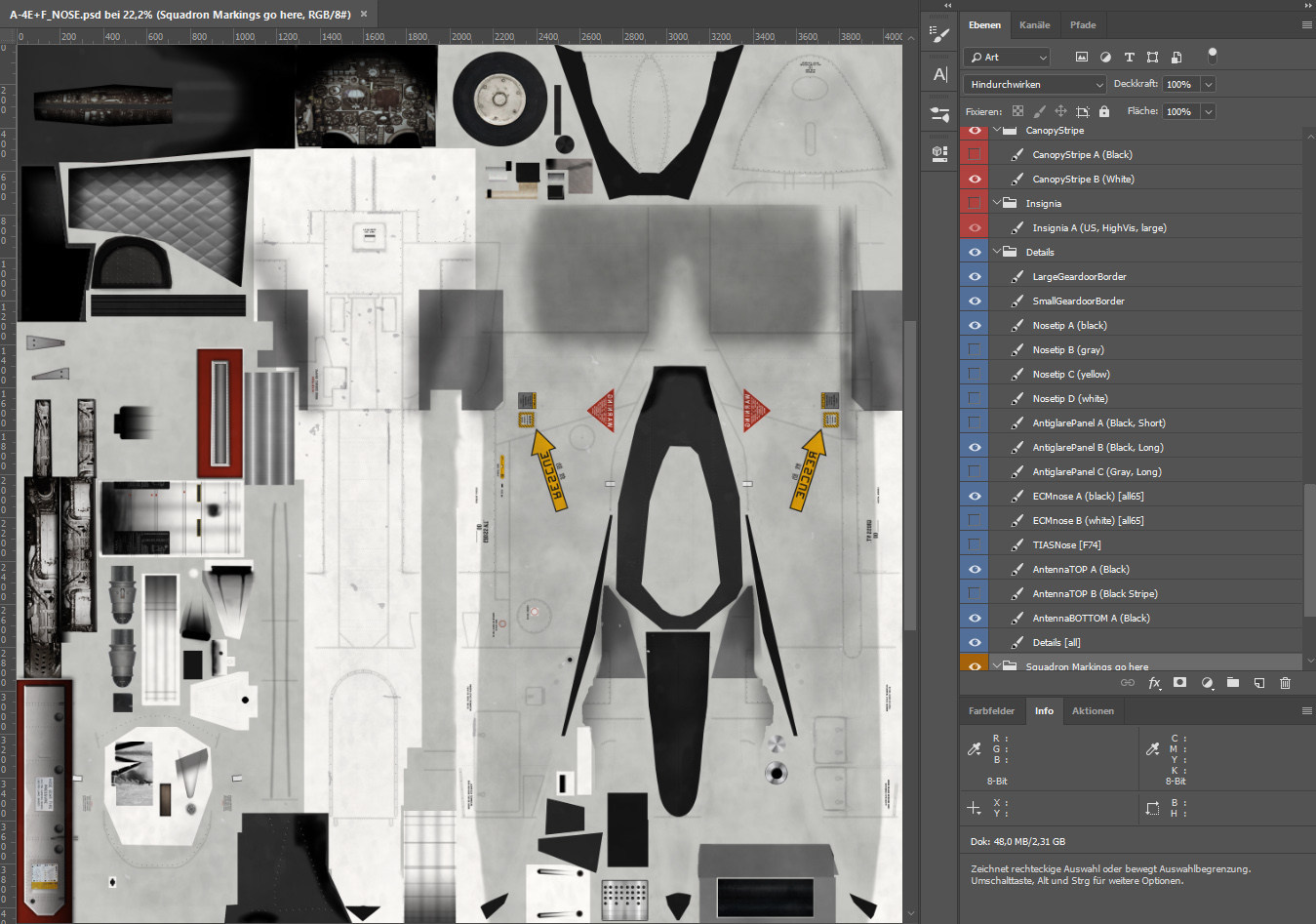Create new group with folder icon

1233,683
